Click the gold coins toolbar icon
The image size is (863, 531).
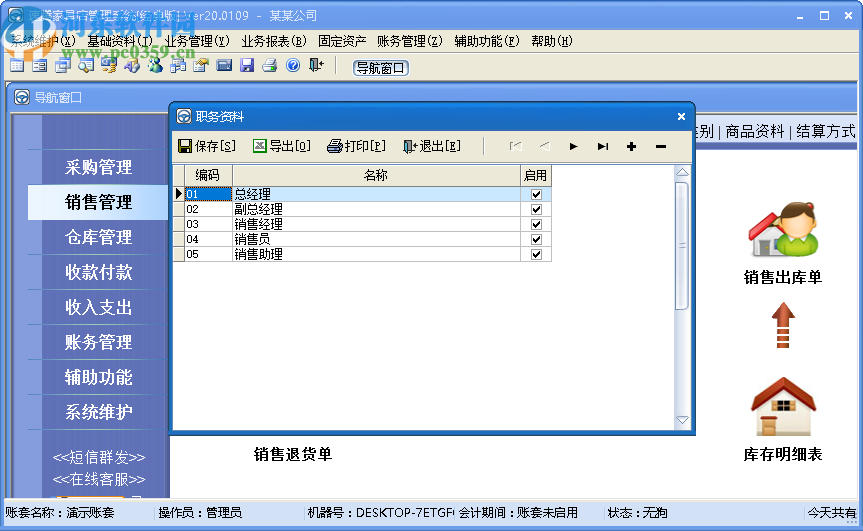(x=108, y=66)
